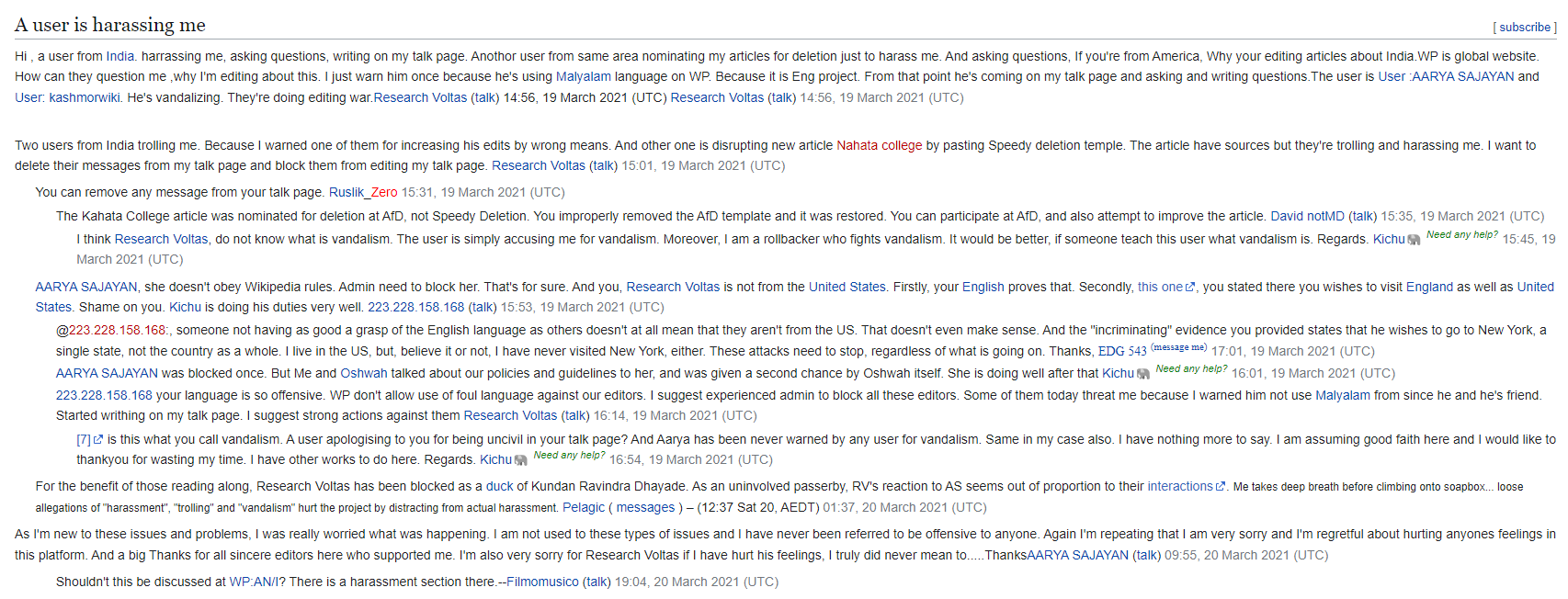Visit Pelagic's user page
The image size is (1568, 599).
584,507
